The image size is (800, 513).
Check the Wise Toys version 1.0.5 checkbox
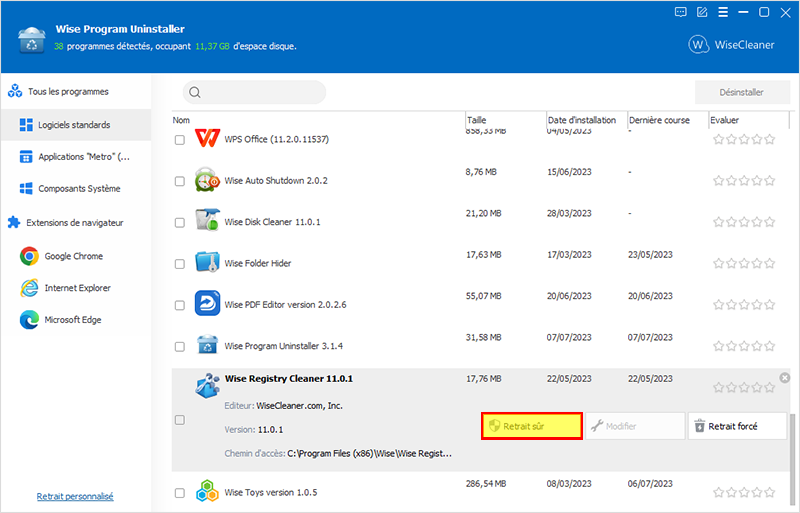pos(180,493)
